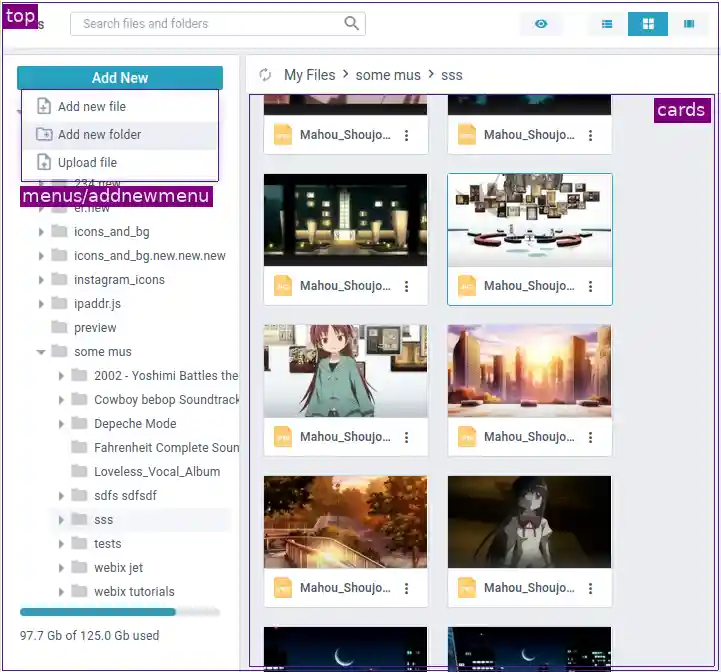
Task: Expand the webix jet folder
Action: 61,568
